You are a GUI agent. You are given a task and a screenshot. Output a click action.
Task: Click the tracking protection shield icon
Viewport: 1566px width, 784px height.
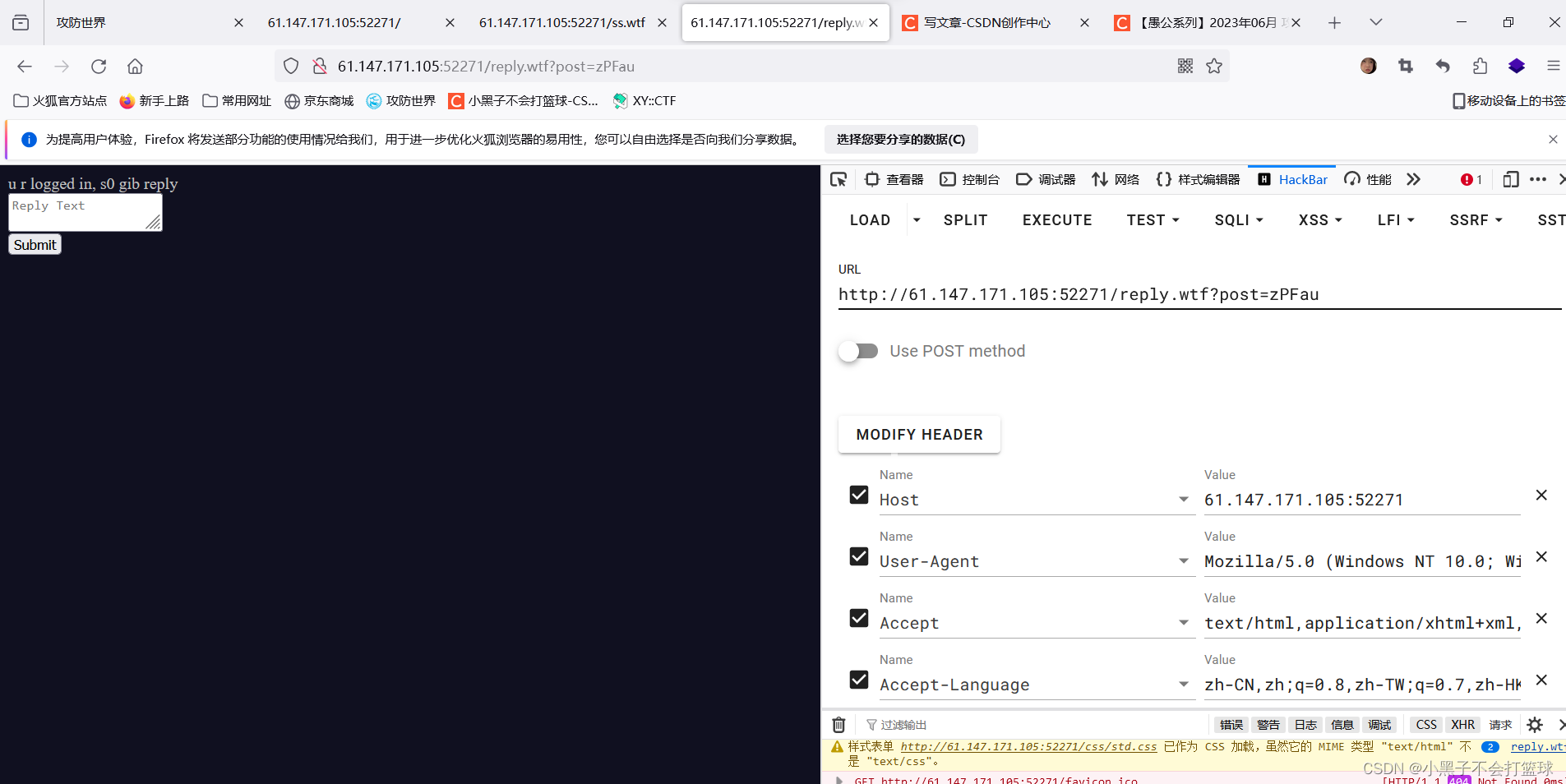289,66
